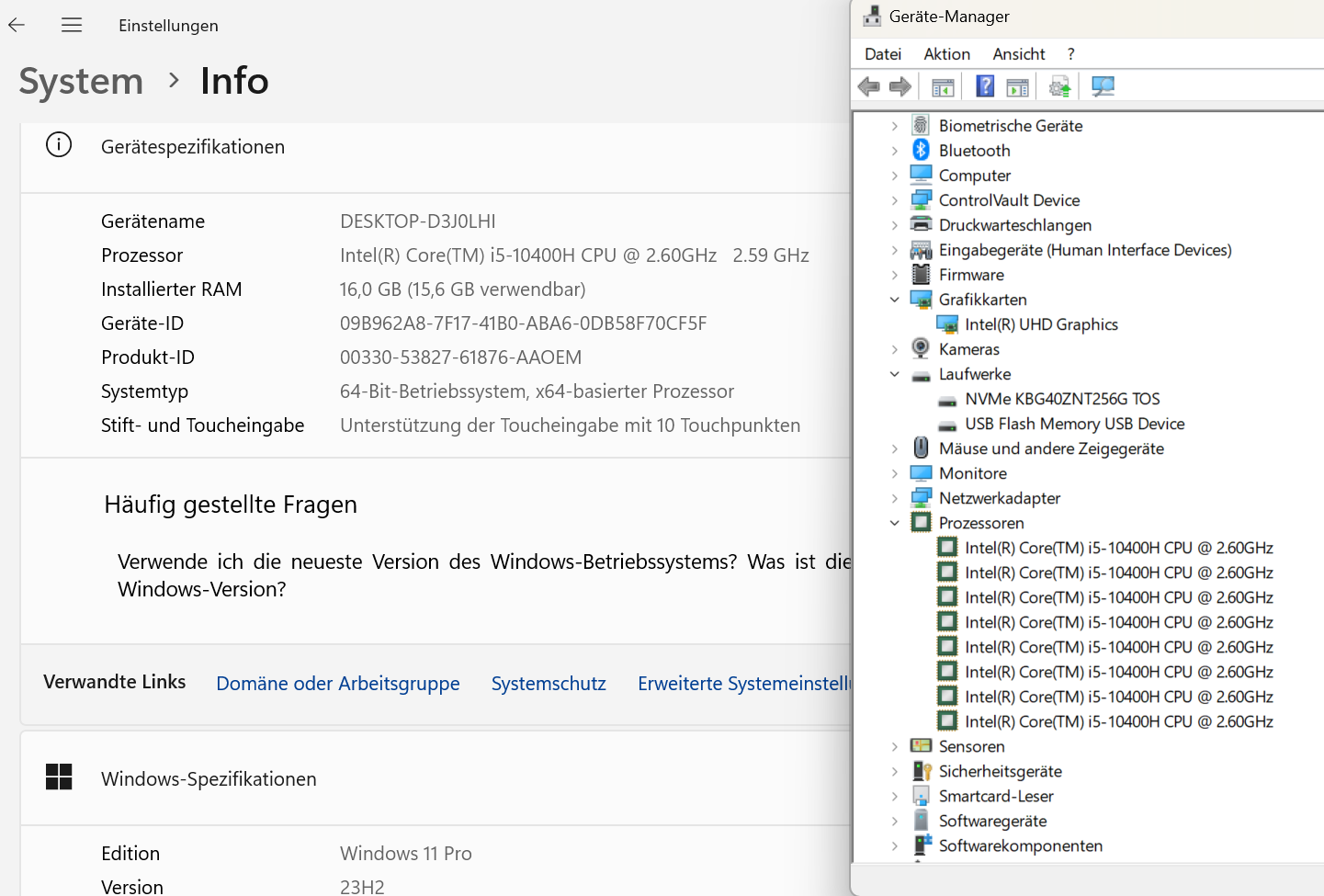Screen dimensions: 1324x896
Task: Collapse the Laufwerke node
Action: (895, 374)
